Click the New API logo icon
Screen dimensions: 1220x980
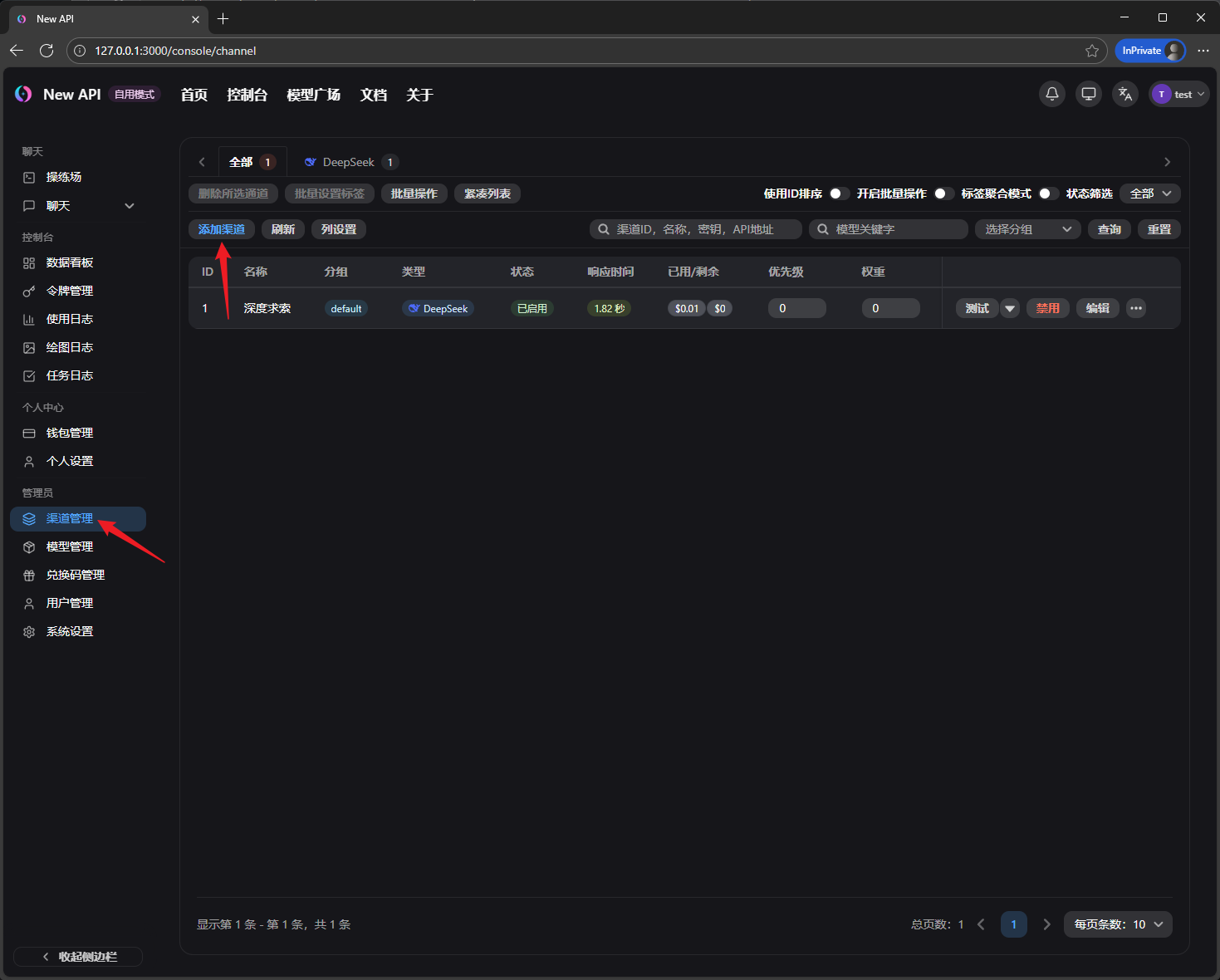tap(23, 95)
